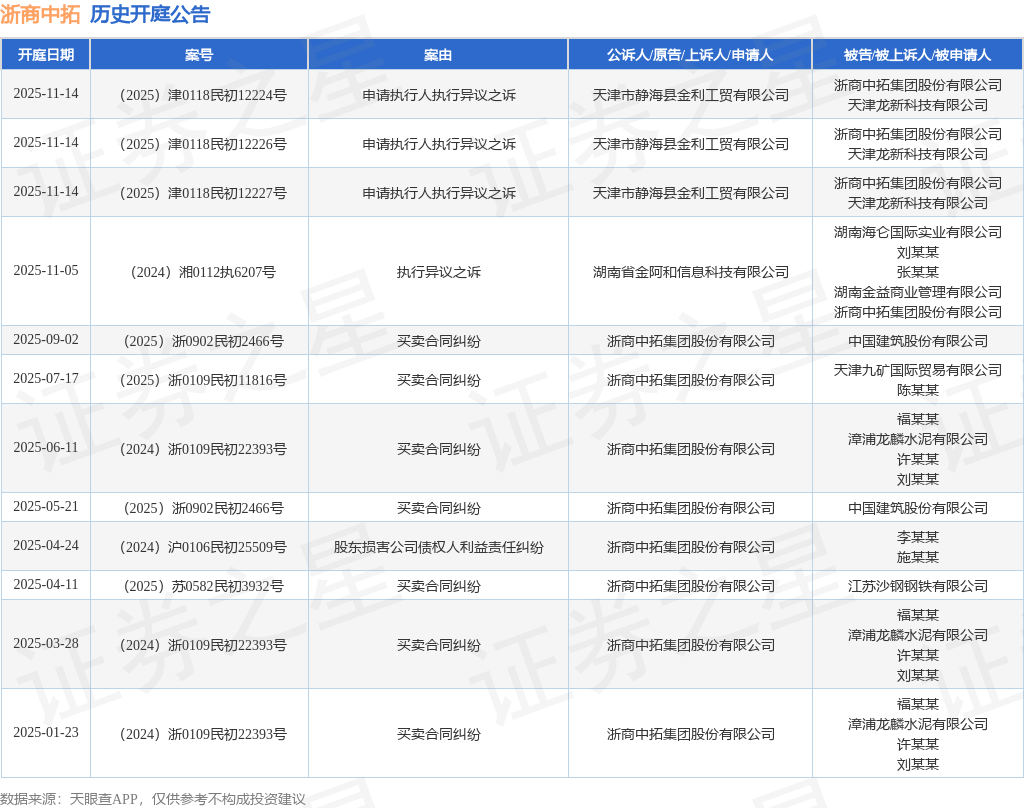Click the date 2025-06-11
Image resolution: width=1024 pixels, height=808 pixels.
pyautogui.click(x=46, y=447)
